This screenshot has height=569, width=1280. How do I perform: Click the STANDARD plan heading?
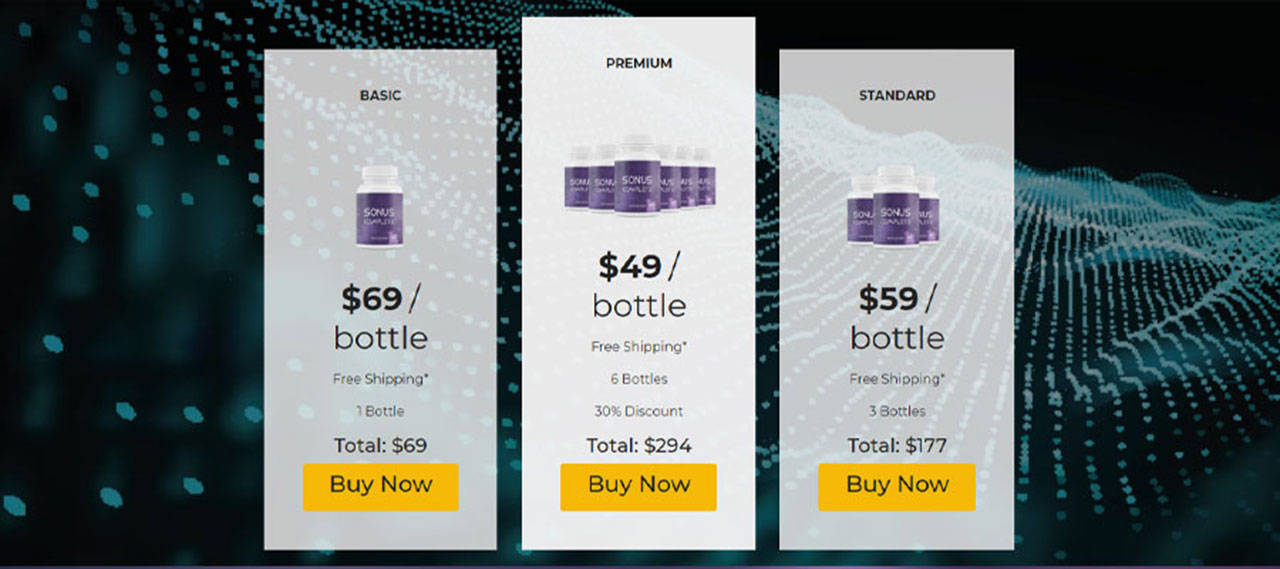click(x=897, y=96)
